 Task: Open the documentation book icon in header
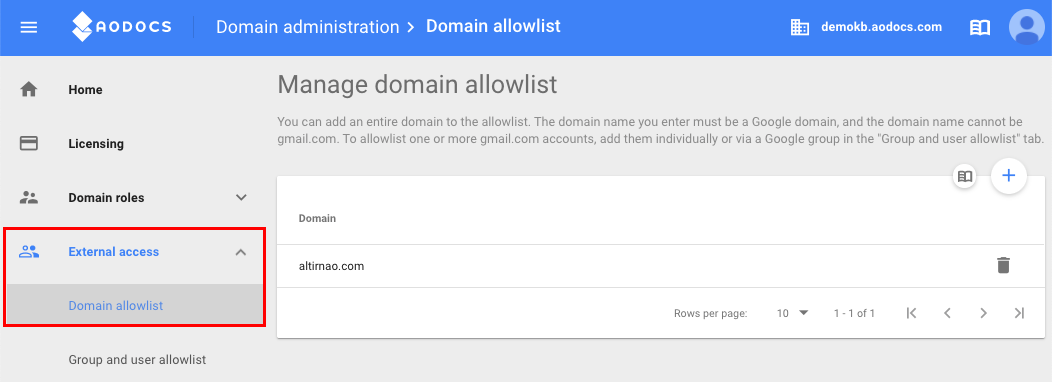point(980,28)
